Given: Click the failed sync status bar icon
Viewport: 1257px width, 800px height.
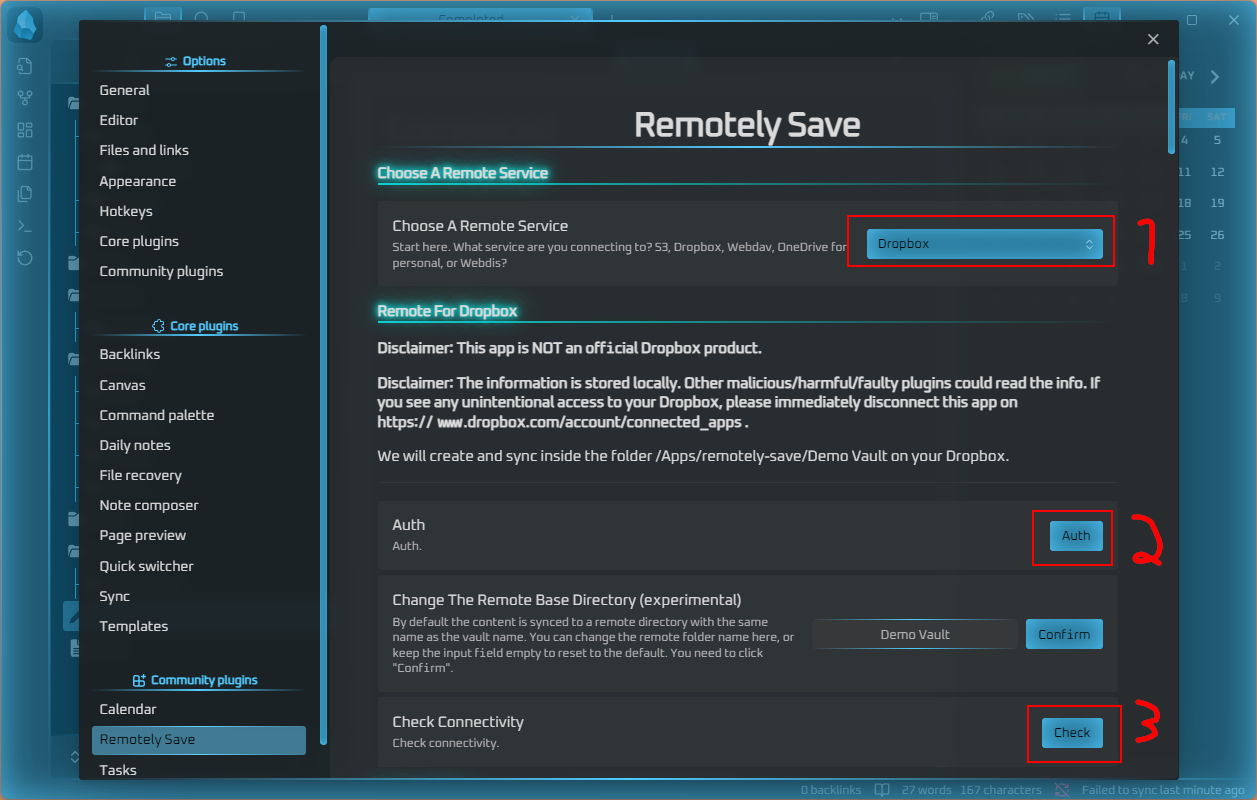Looking at the screenshot, I should (x=1062, y=790).
